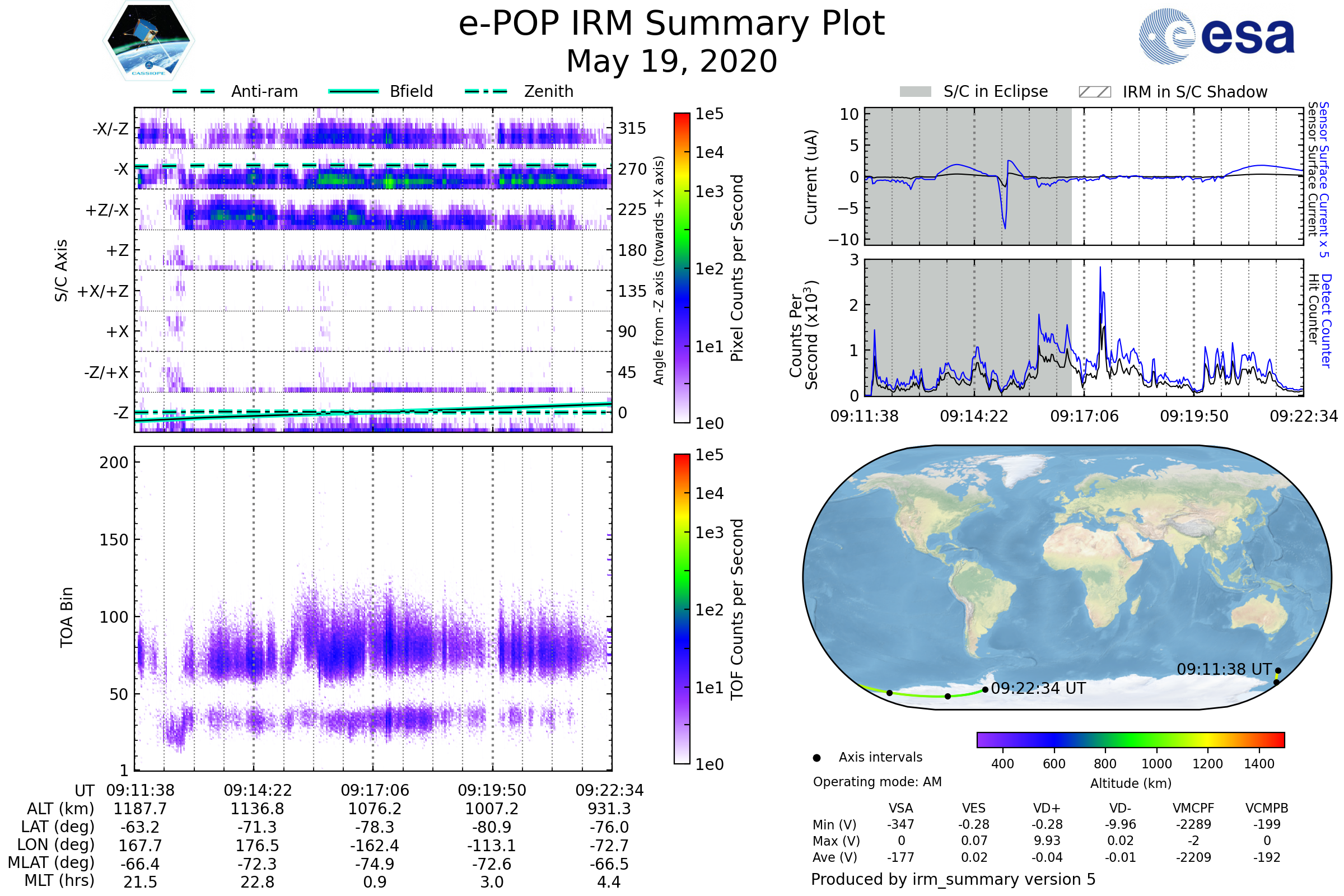Click the Operating mode: AM text

coord(877,782)
